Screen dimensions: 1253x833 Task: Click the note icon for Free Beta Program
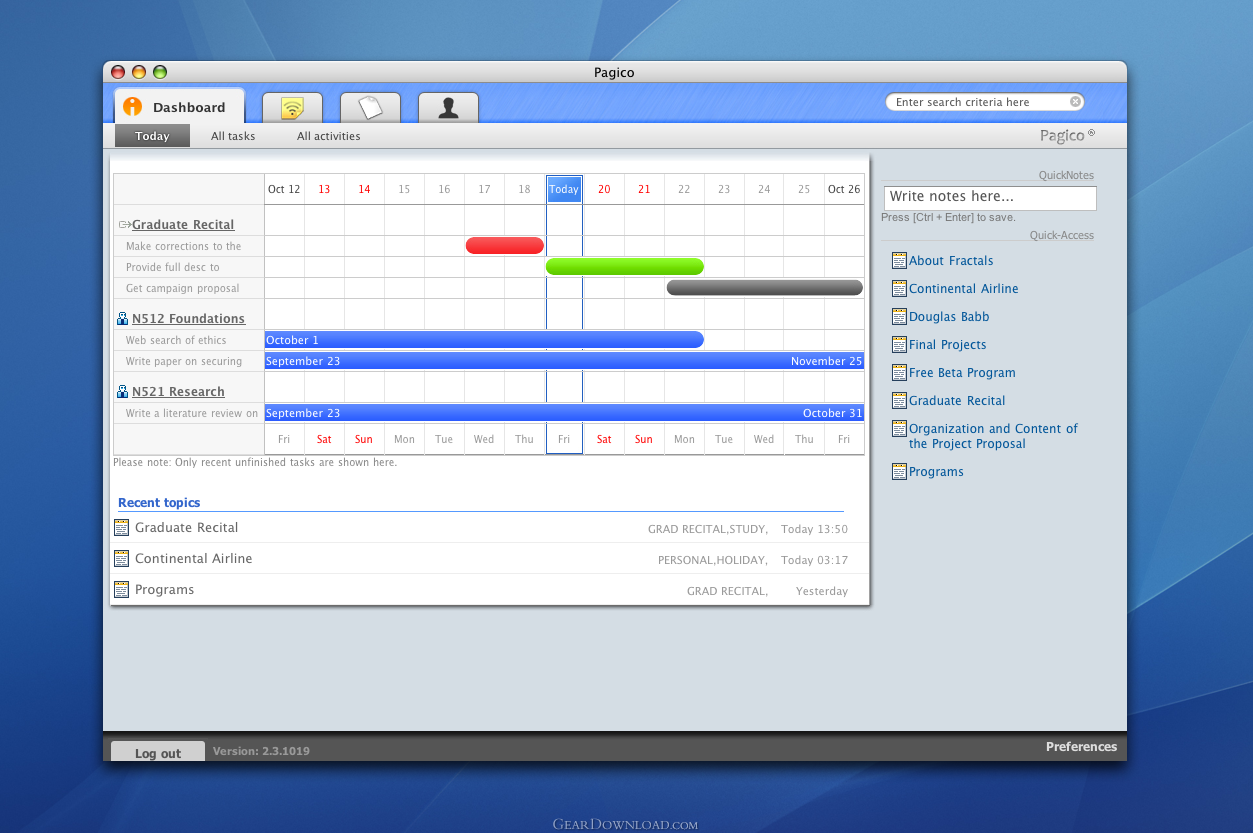899,372
